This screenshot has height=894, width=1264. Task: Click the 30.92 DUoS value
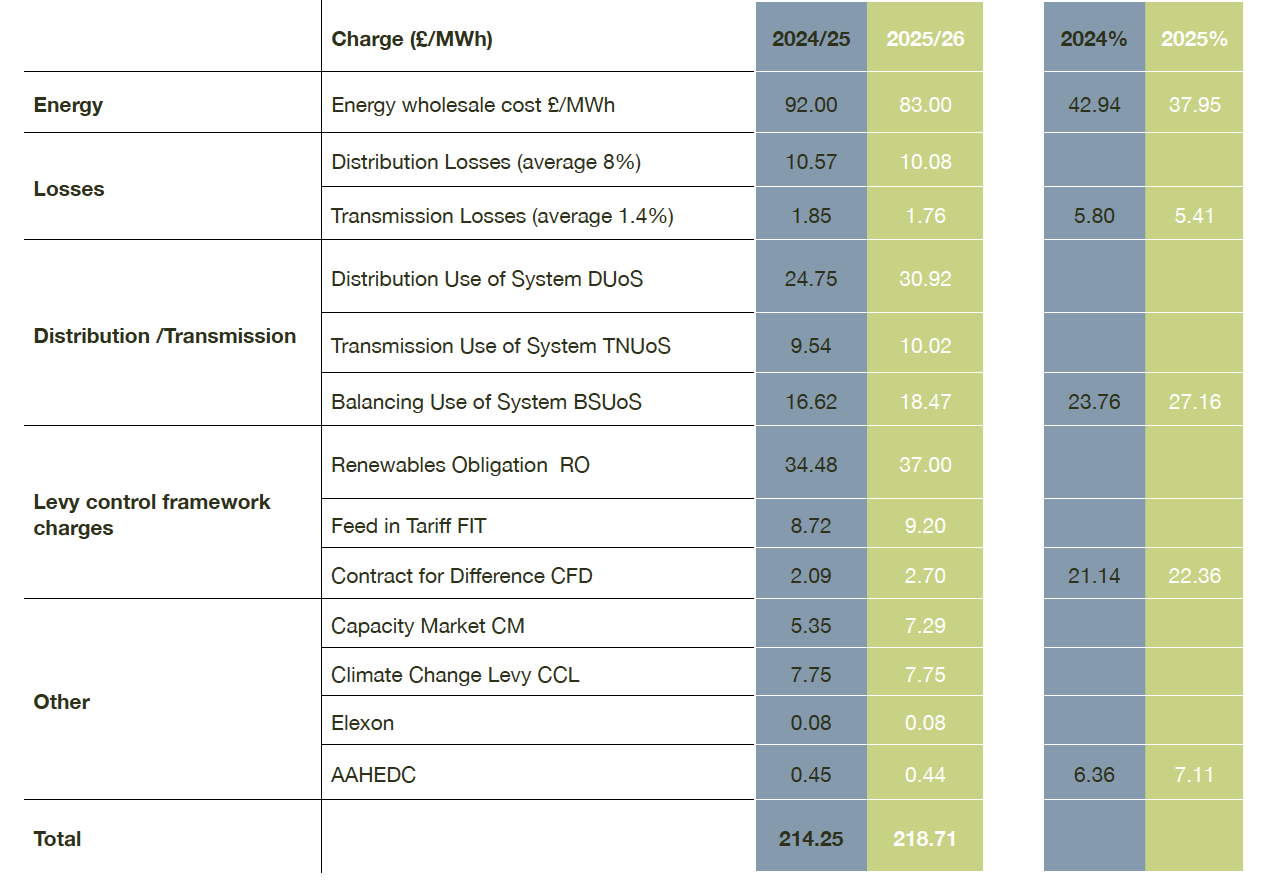(x=925, y=279)
